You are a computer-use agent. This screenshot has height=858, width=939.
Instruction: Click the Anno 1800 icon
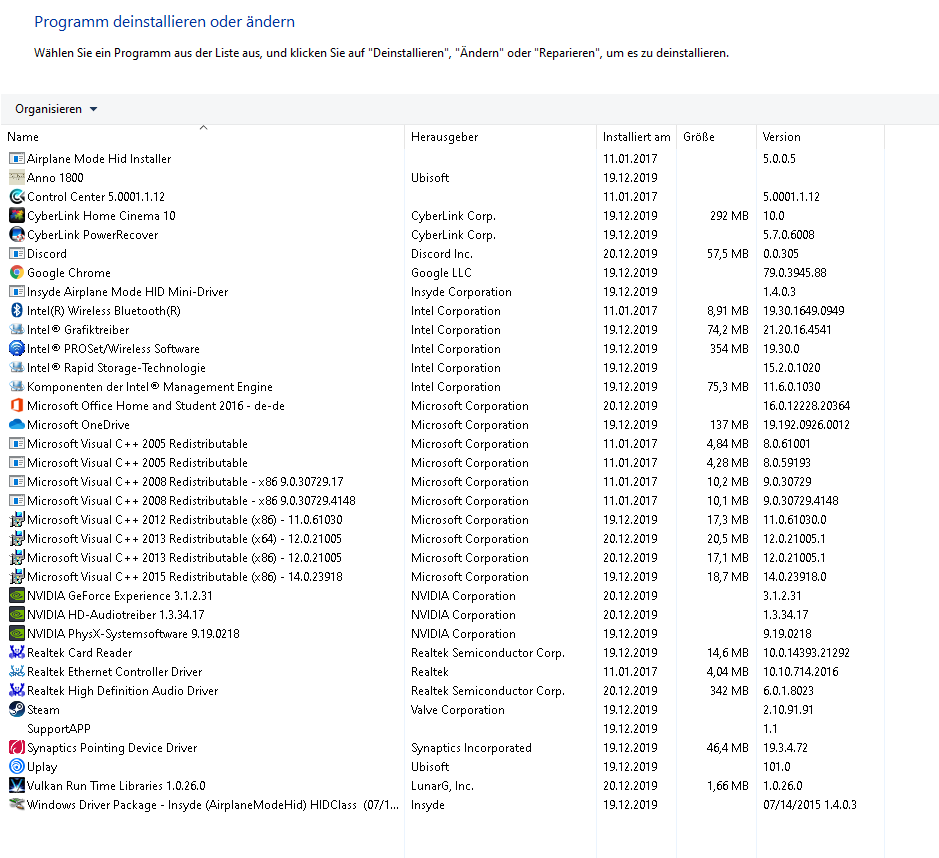tap(17, 178)
